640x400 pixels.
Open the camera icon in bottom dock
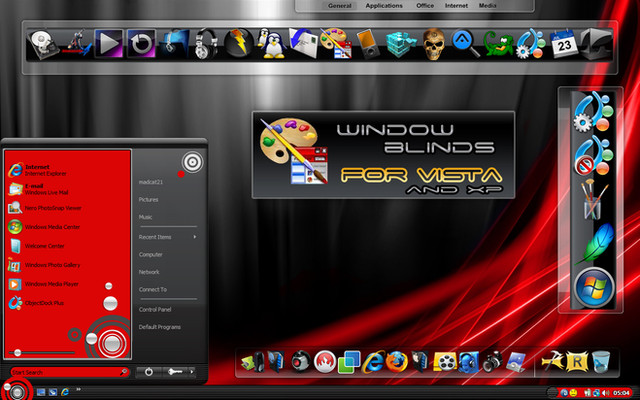(493, 362)
